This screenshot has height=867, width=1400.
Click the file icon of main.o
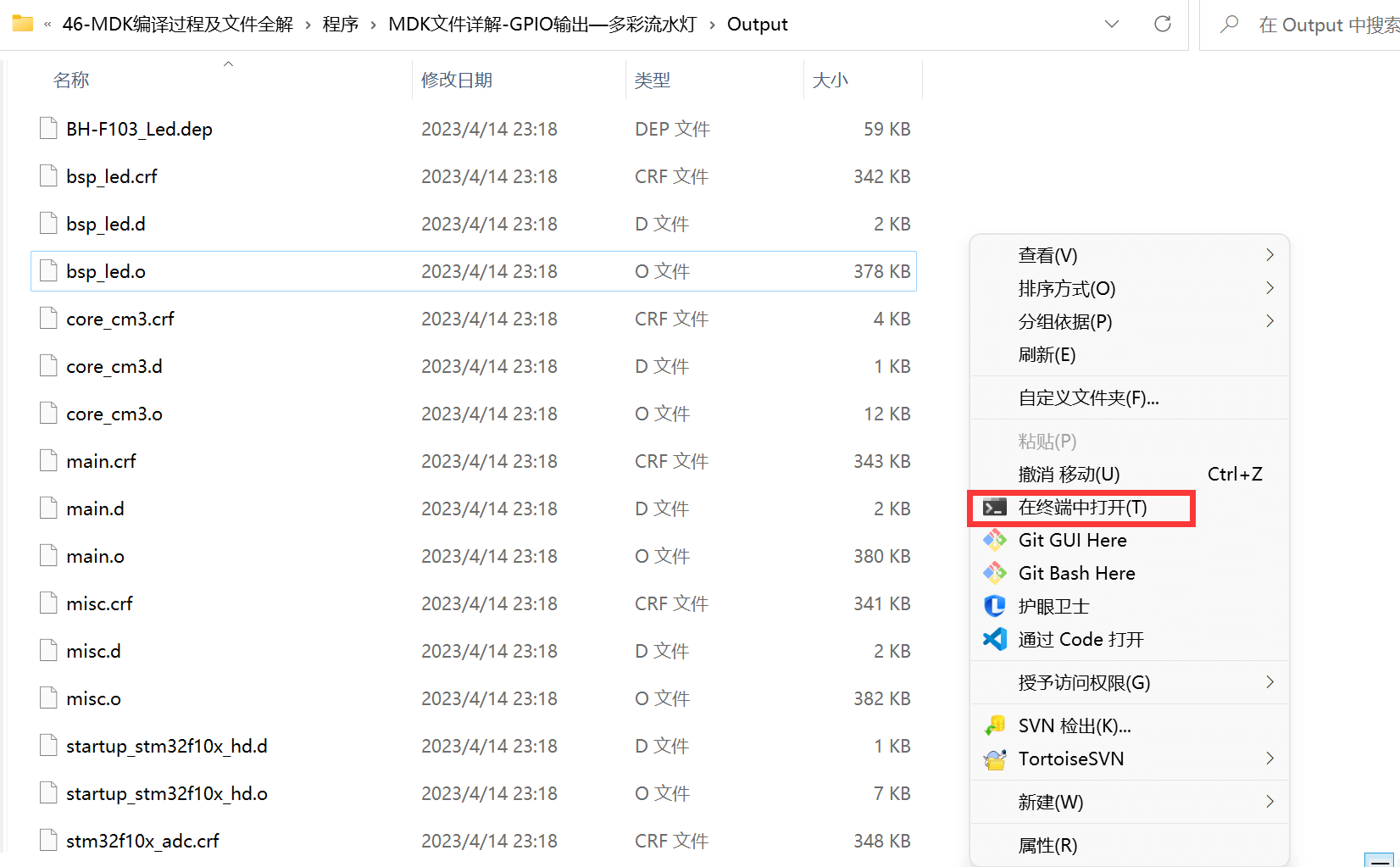pyautogui.click(x=49, y=556)
